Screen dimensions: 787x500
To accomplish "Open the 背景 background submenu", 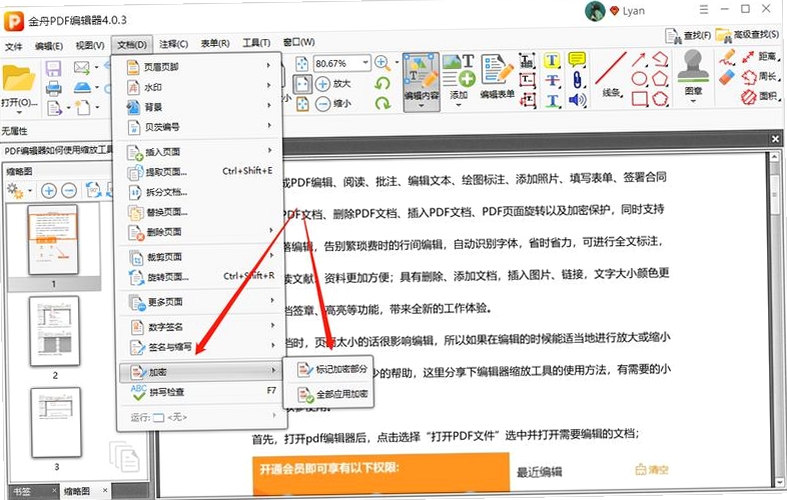I will click(x=199, y=107).
